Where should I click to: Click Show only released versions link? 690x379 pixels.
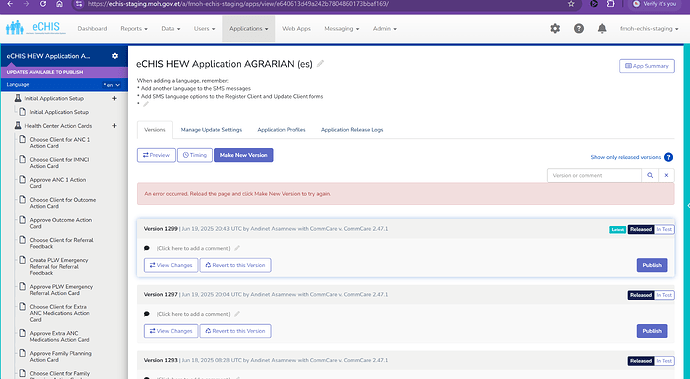coord(625,157)
